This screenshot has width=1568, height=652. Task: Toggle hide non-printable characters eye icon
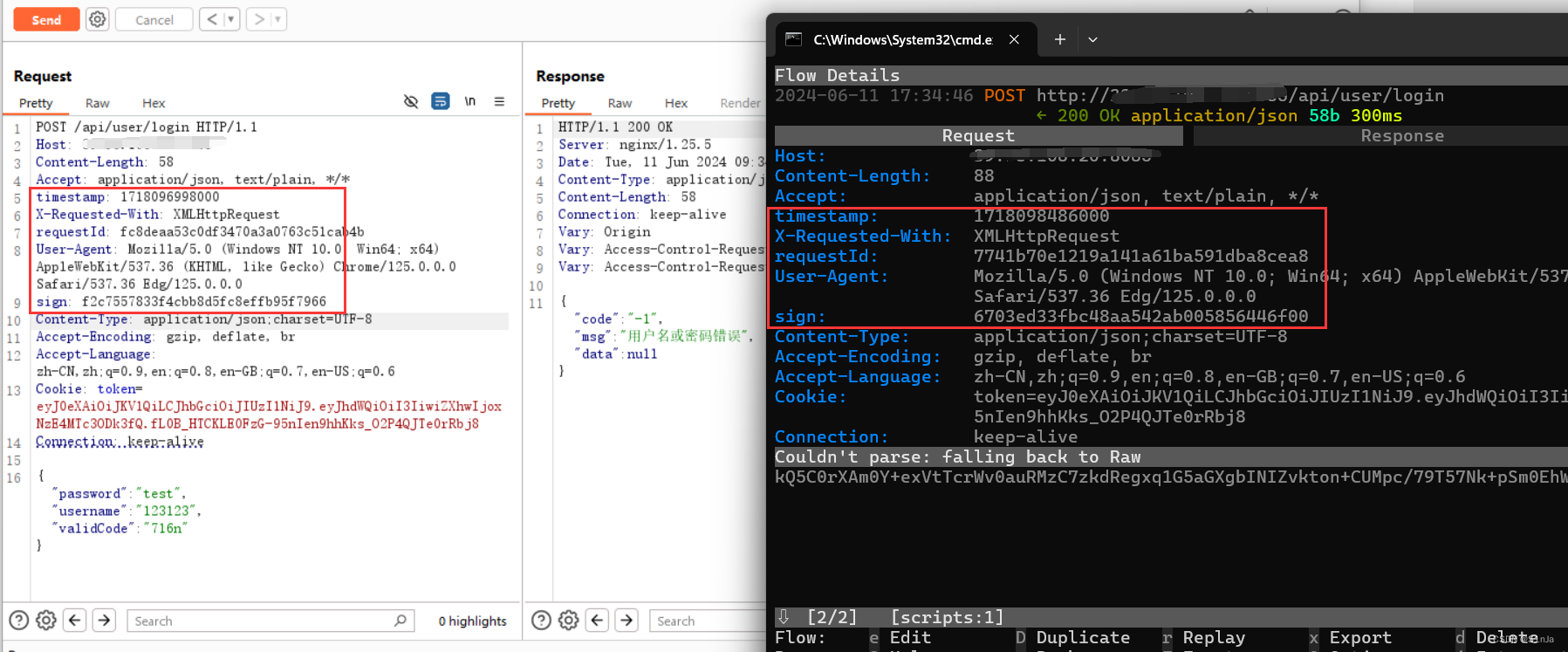click(x=411, y=101)
